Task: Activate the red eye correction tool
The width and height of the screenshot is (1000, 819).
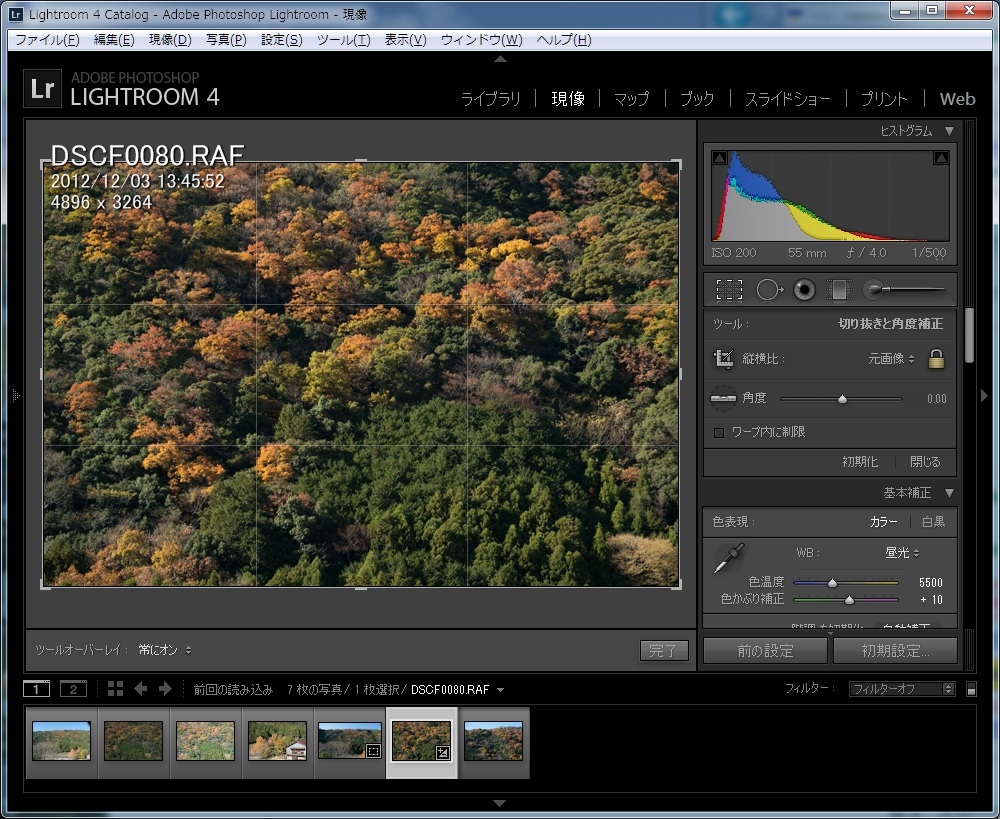Action: point(804,290)
